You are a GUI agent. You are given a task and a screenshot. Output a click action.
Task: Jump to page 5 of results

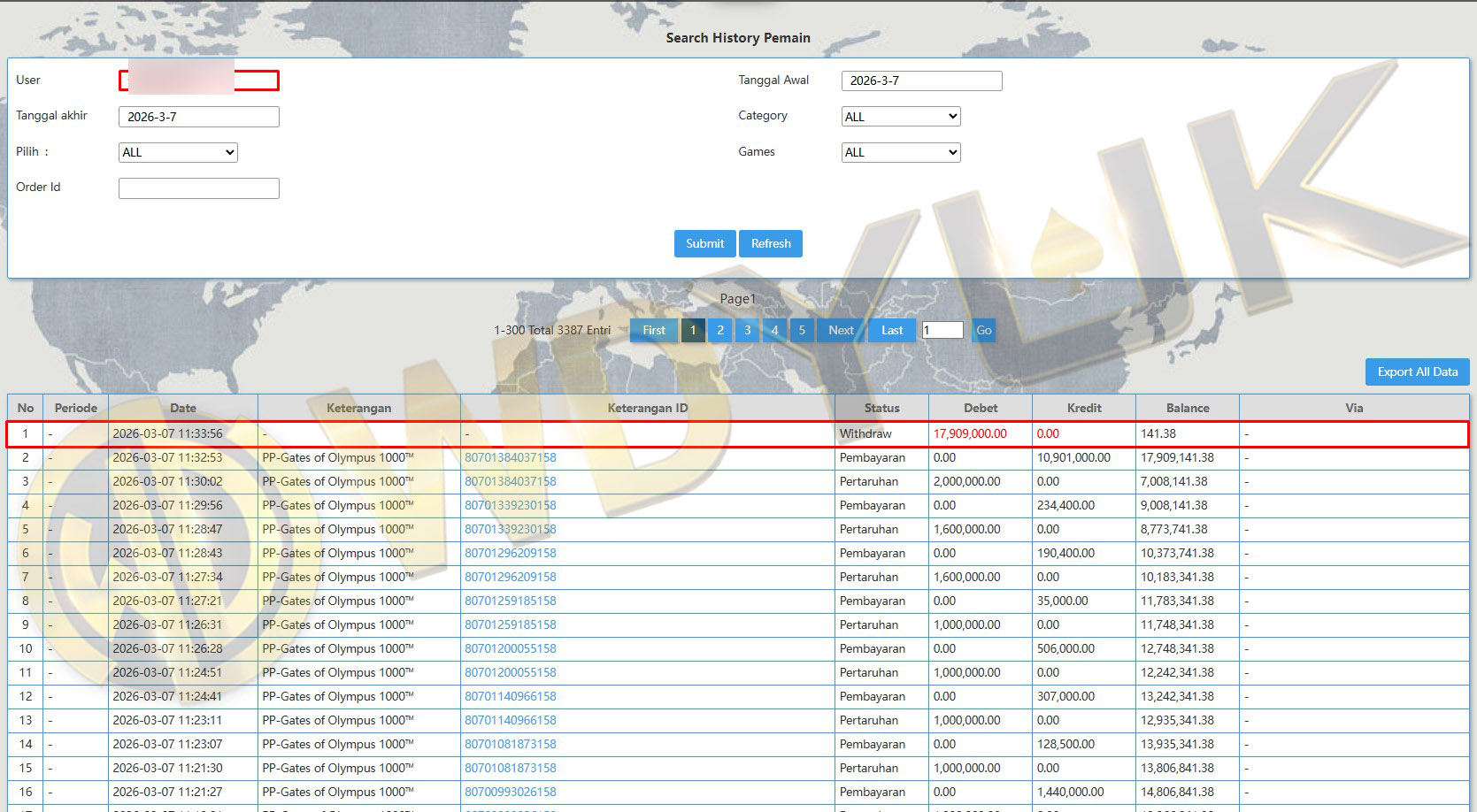(802, 331)
